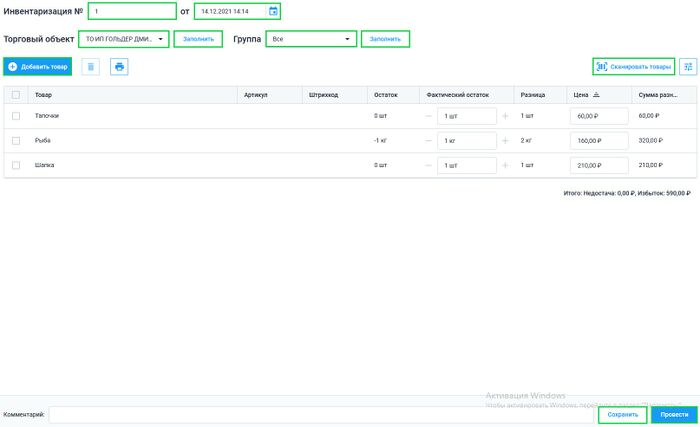The width and height of the screenshot is (700, 427).
Task: Increase actual stock for Тапочки
Action: (505, 116)
